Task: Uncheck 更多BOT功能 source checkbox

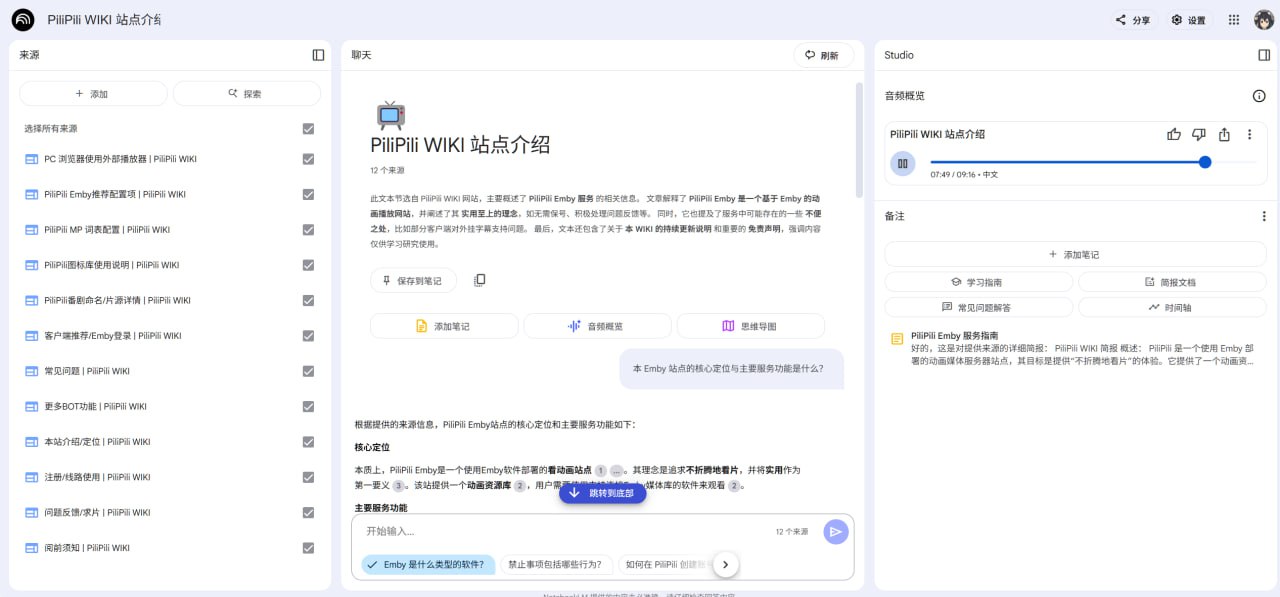Action: (308, 406)
